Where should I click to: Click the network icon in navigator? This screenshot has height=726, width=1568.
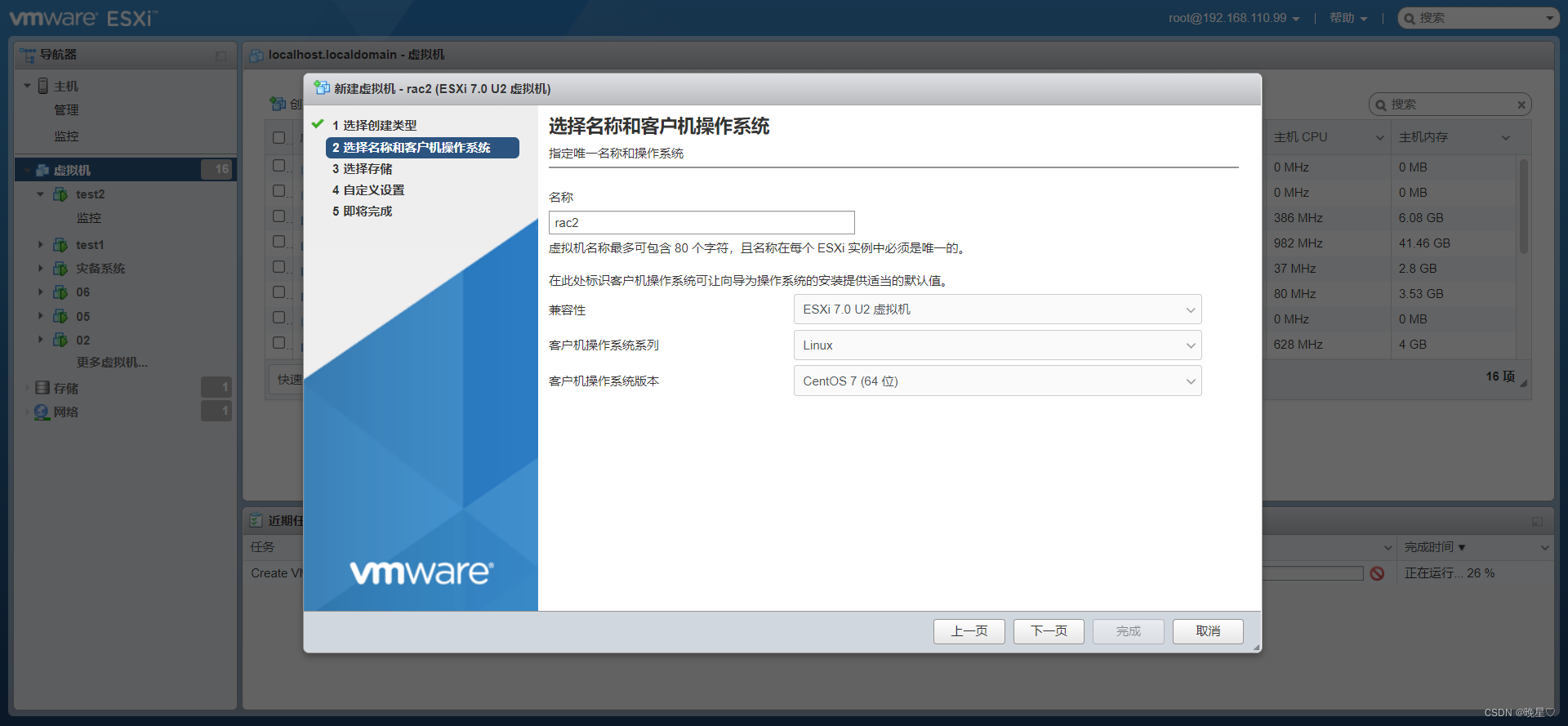(42, 412)
